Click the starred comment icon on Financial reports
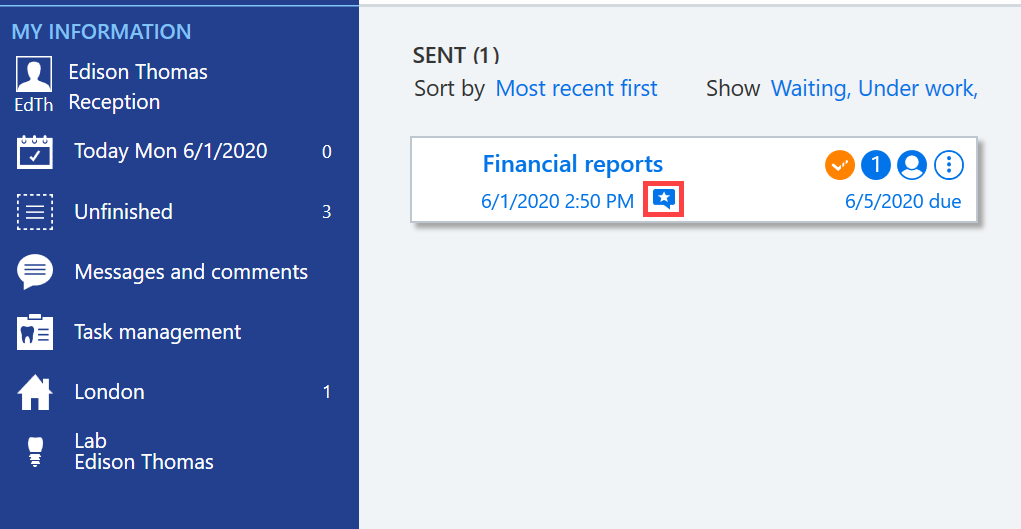The height and width of the screenshot is (529, 1021). click(664, 199)
